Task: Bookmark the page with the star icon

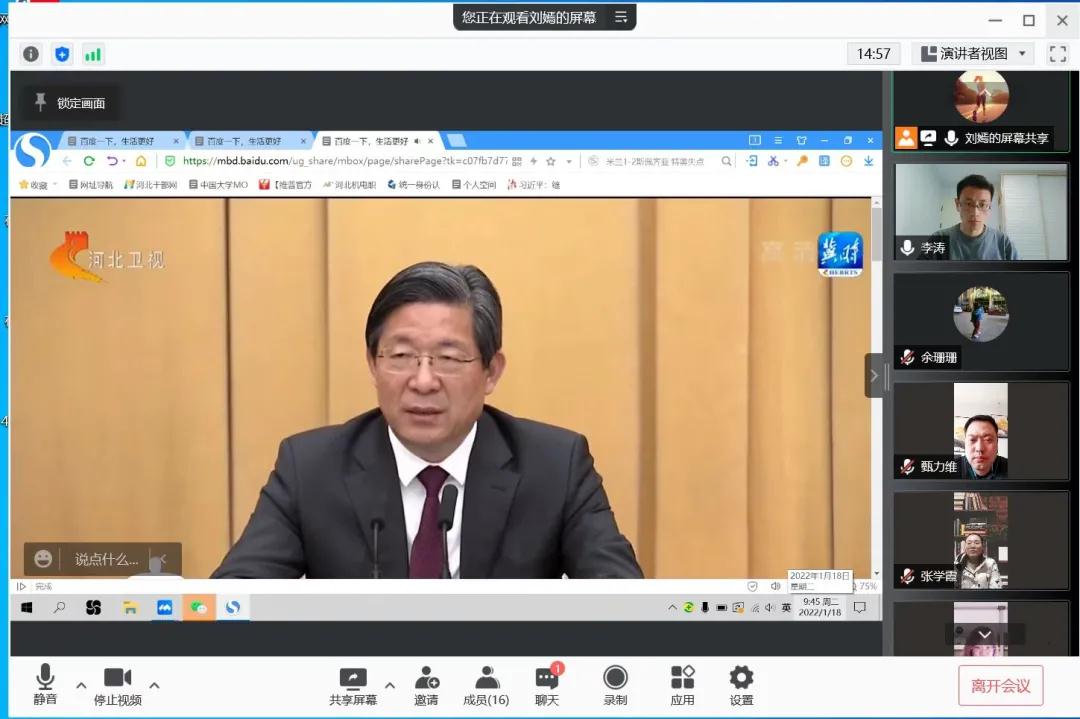Action: click(x=551, y=161)
